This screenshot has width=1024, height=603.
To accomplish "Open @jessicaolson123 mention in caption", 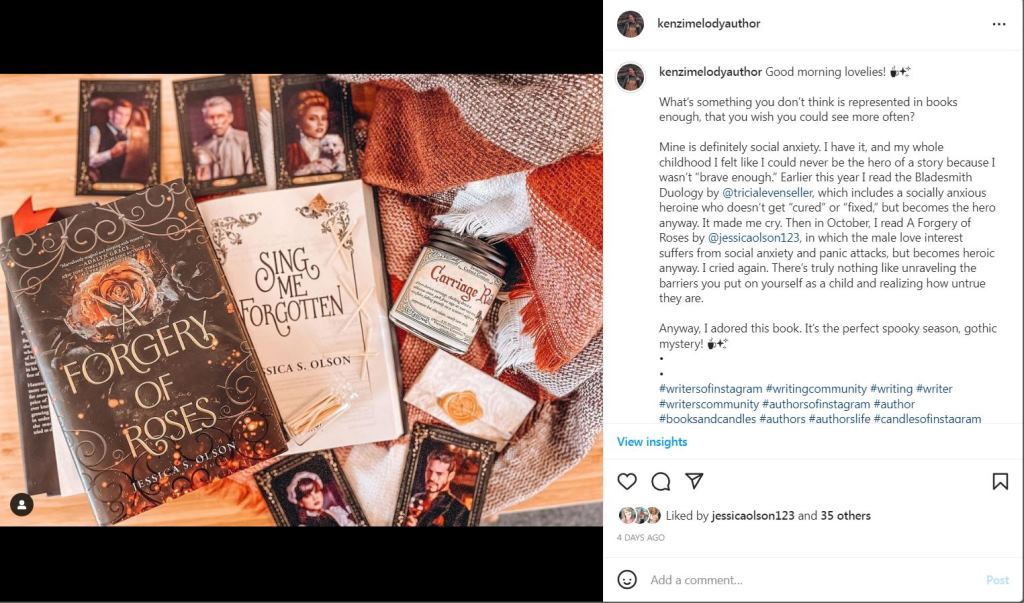I will coord(753,238).
